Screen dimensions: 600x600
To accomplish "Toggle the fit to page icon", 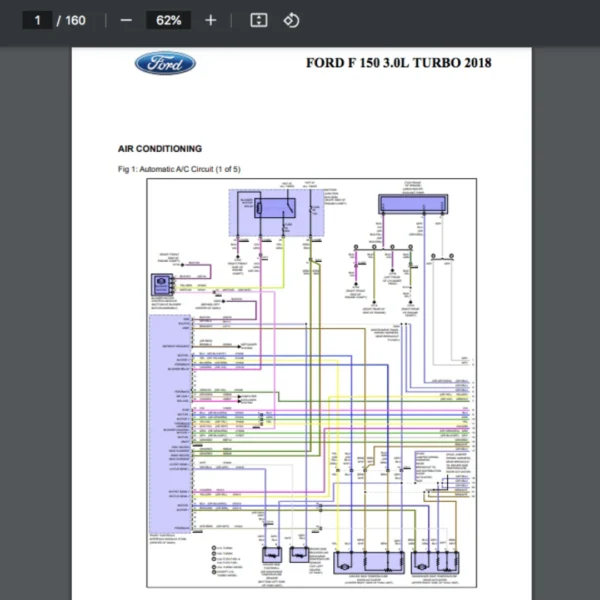I will (259, 20).
